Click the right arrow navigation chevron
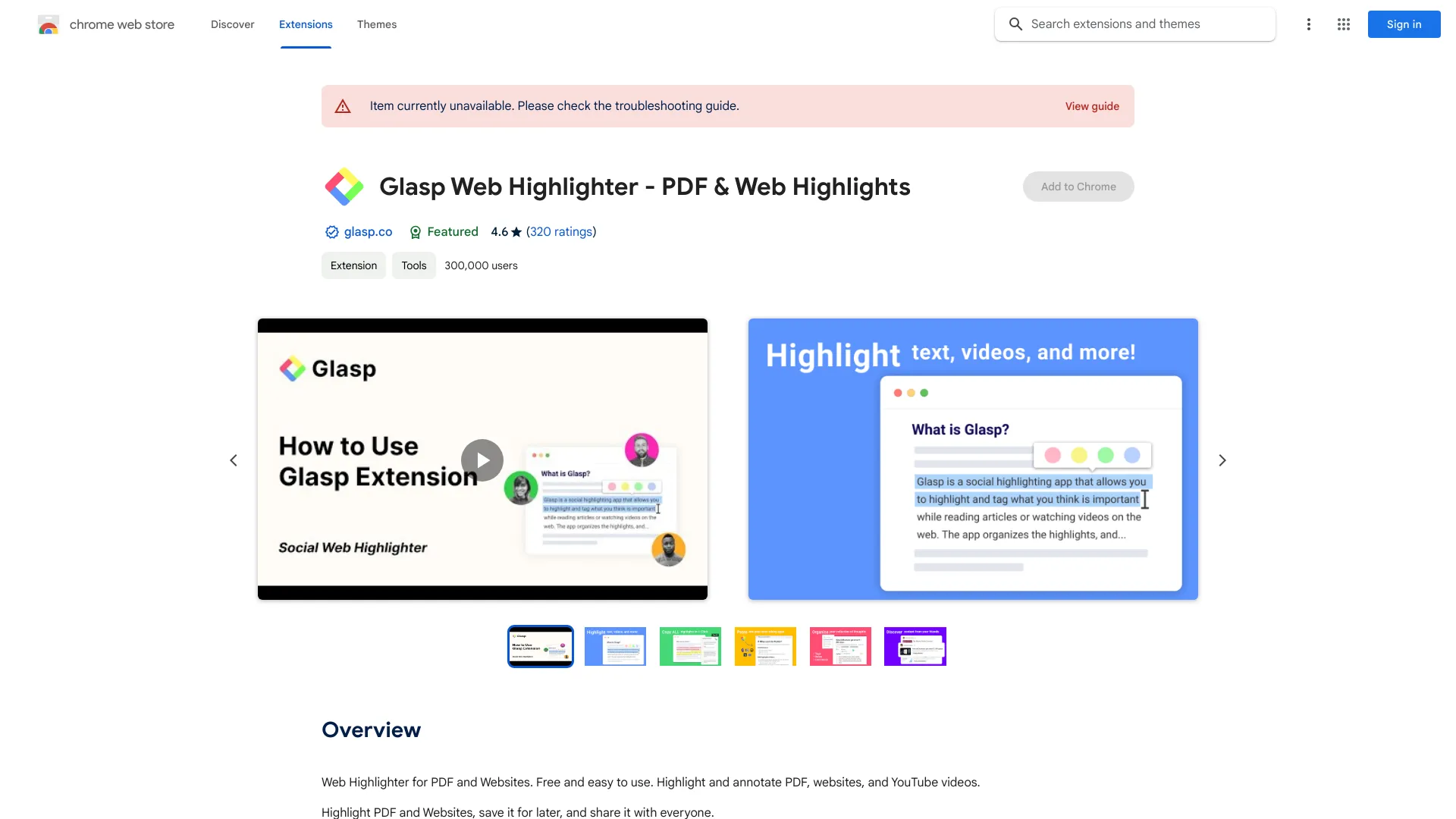This screenshot has height=819, width=1456. pyautogui.click(x=1221, y=459)
